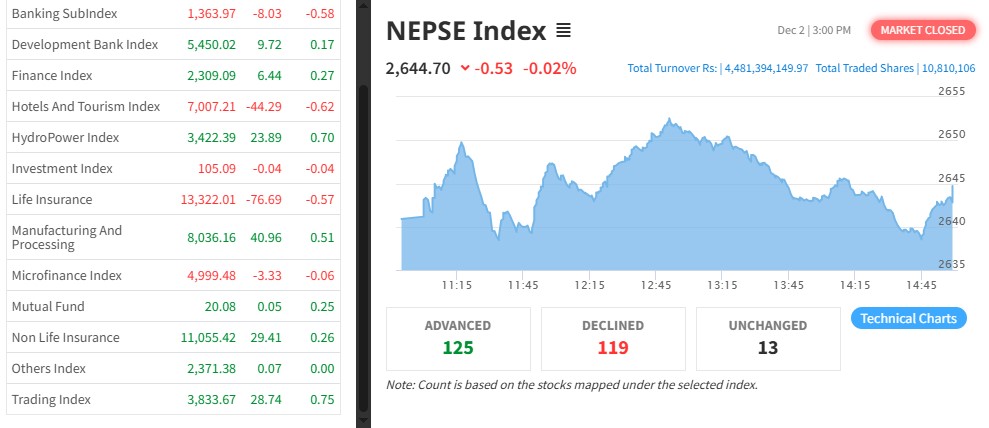The width and height of the screenshot is (989, 428).
Task: Select the Investment Index entry
Action: pyautogui.click(x=62, y=168)
